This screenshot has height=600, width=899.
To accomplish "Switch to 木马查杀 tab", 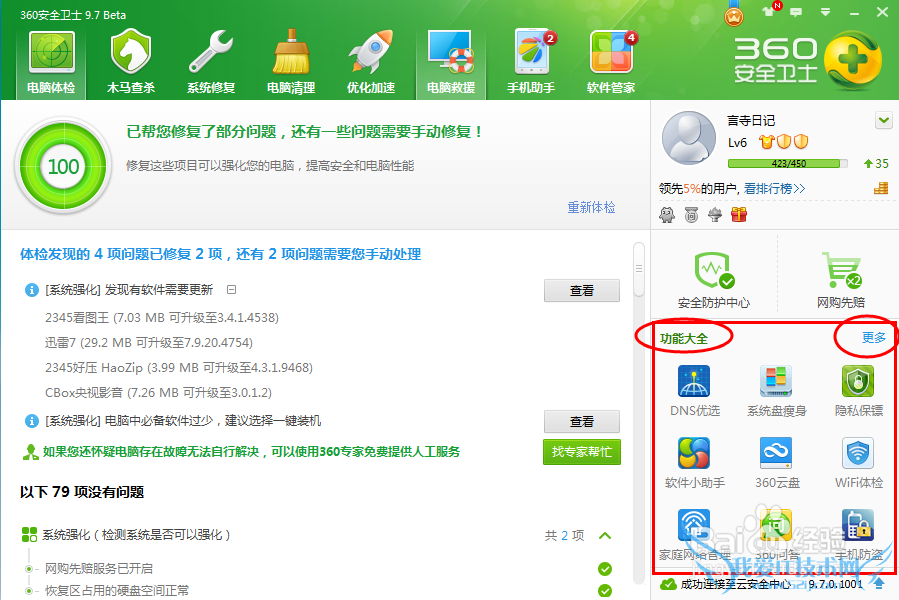I will 131,62.
